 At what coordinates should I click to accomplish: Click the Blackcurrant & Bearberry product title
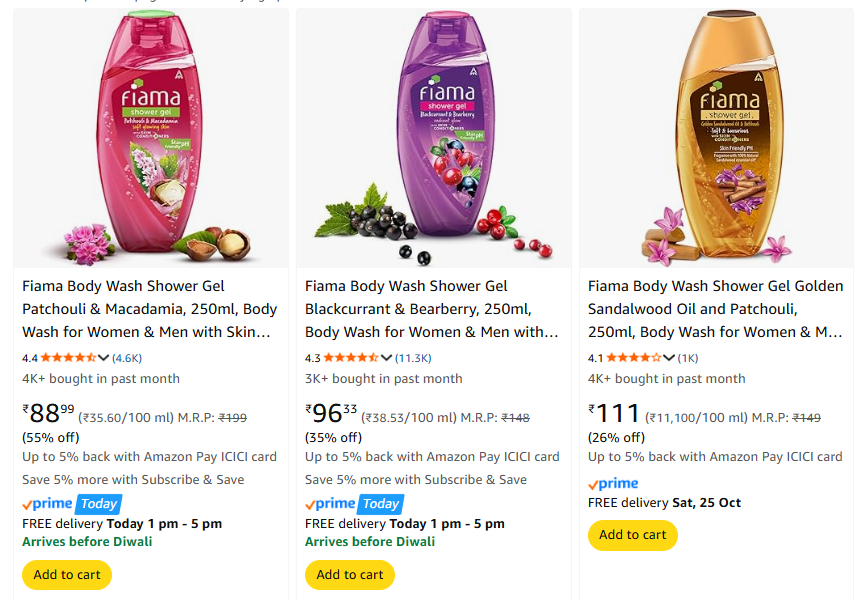point(432,309)
